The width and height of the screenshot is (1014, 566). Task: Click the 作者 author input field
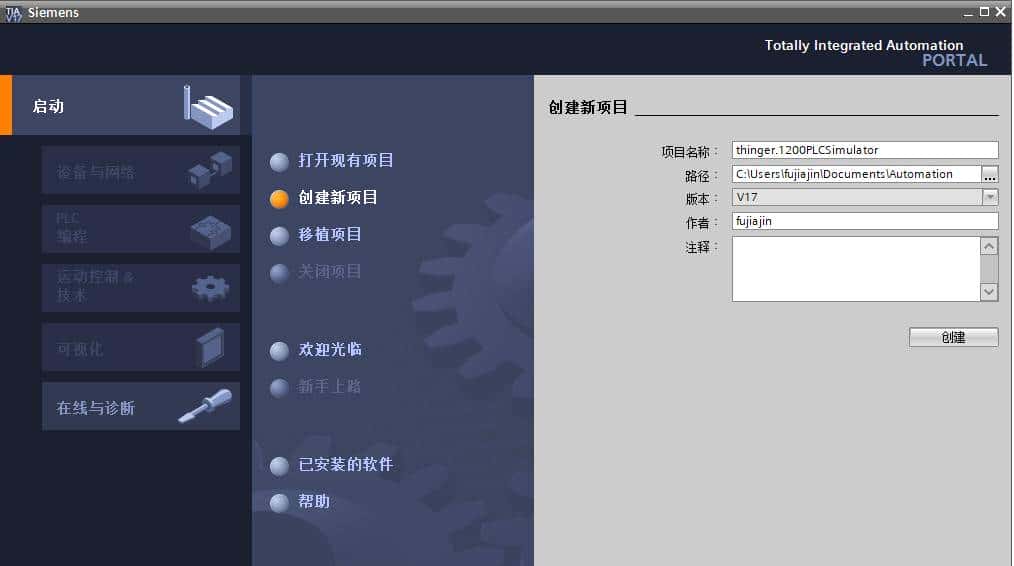(865, 221)
